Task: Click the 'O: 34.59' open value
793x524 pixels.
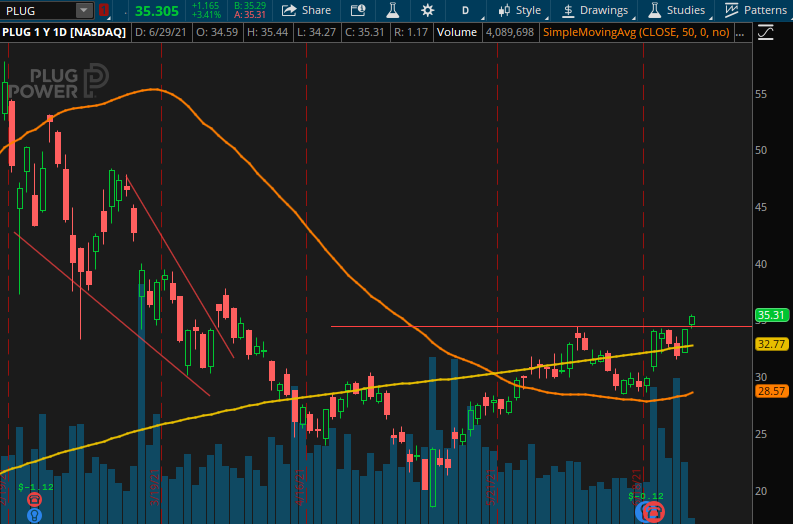Action: click(x=217, y=32)
